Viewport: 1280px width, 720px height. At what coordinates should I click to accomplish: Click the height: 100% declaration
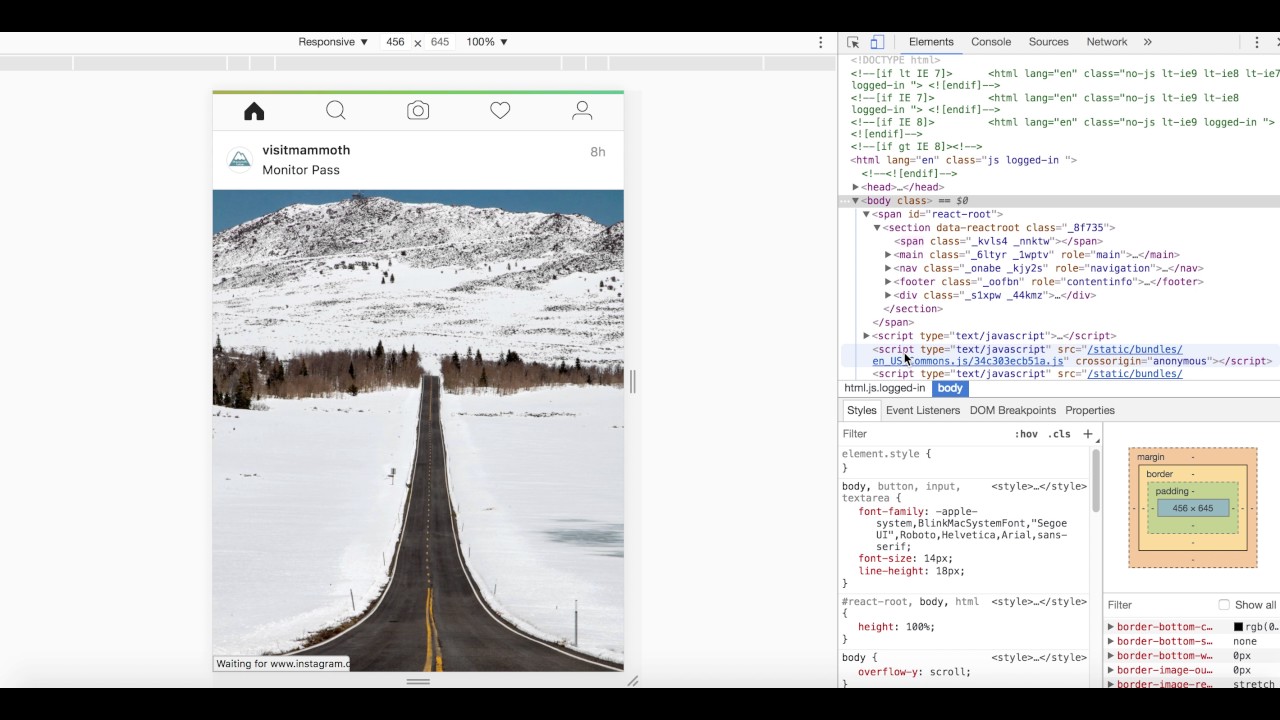click(896, 627)
